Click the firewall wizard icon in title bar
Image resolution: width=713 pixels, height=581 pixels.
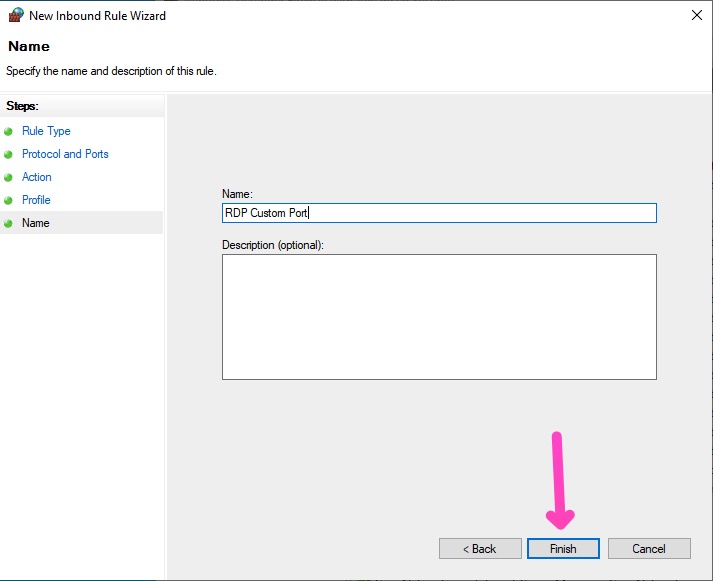pyautogui.click(x=15, y=15)
